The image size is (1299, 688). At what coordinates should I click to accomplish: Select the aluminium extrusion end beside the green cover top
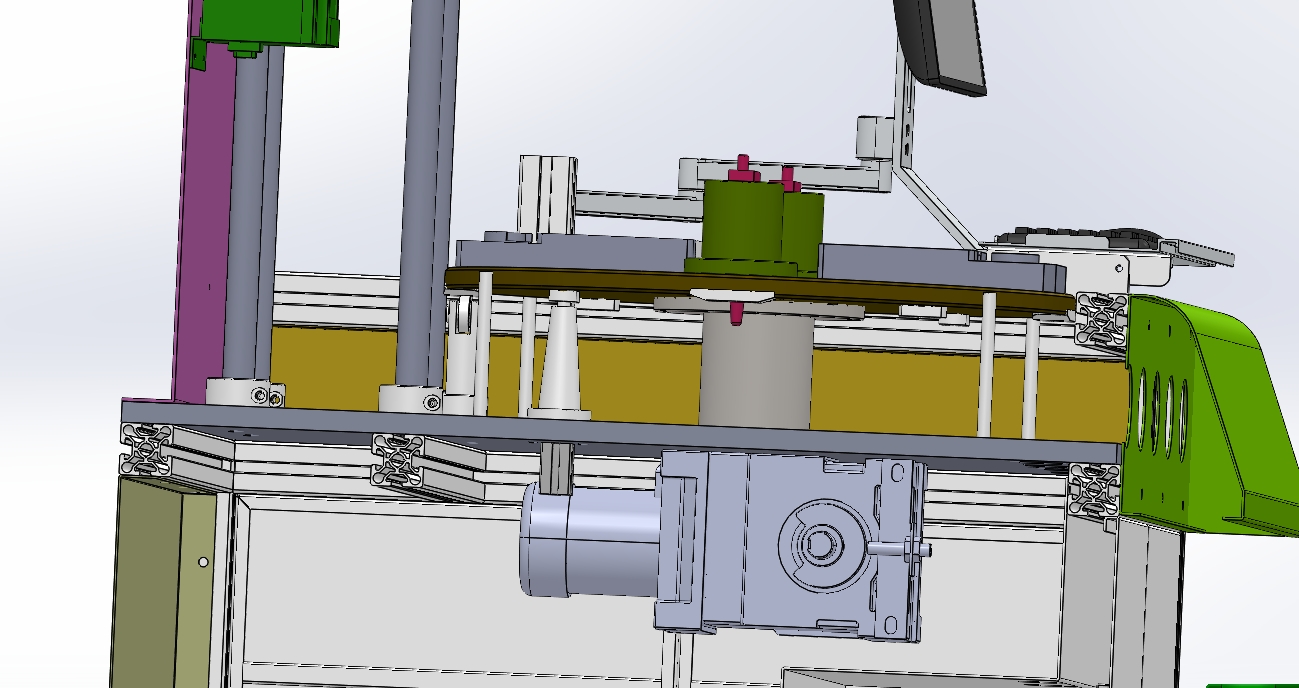point(1103,320)
